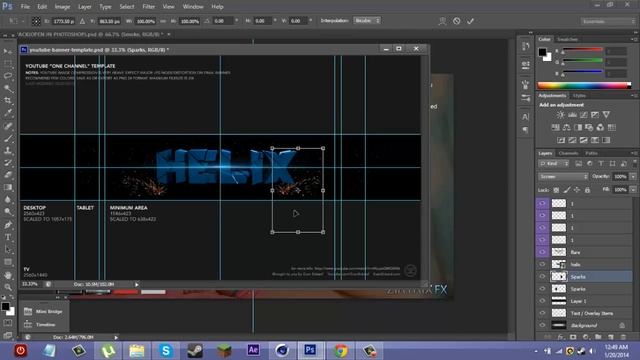640x360 pixels.
Task: Open the Interpolation Bicubic dropdown
Action: pos(367,20)
